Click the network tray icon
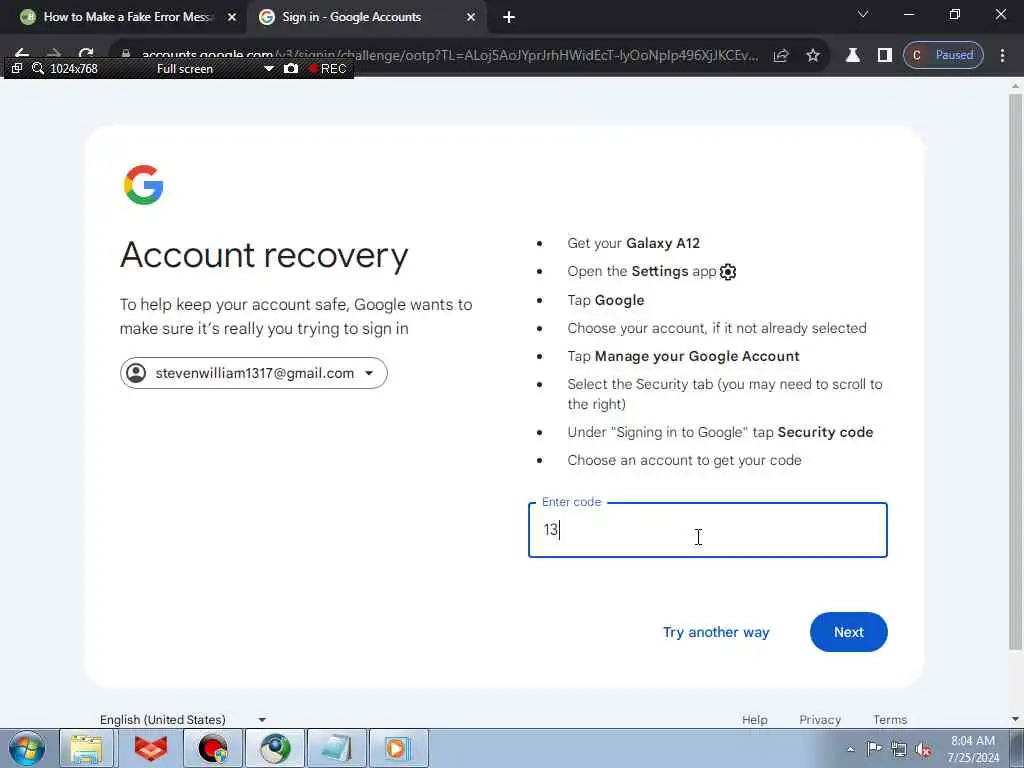The height and width of the screenshot is (768, 1024). (x=899, y=749)
